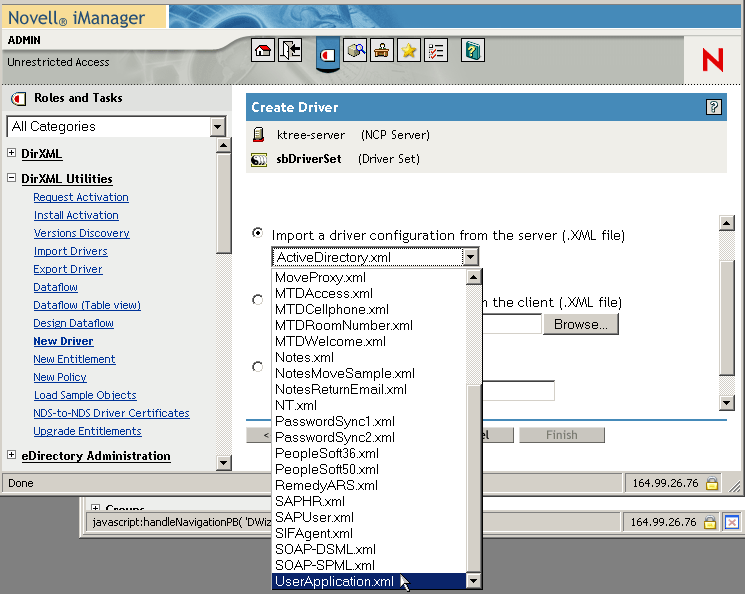745x594 pixels.
Task: Click the Create Driver help question icon
Action: [x=714, y=107]
